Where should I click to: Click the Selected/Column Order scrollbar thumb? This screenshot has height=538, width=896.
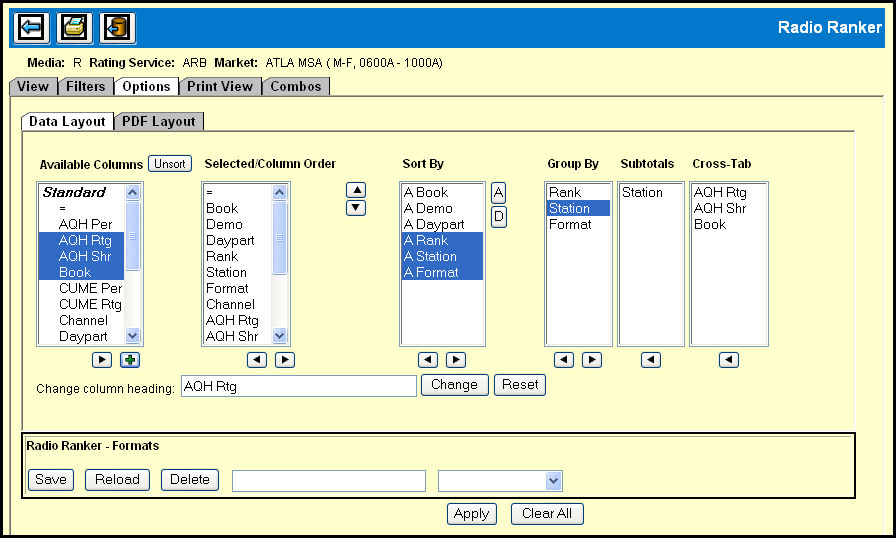[x=279, y=238]
